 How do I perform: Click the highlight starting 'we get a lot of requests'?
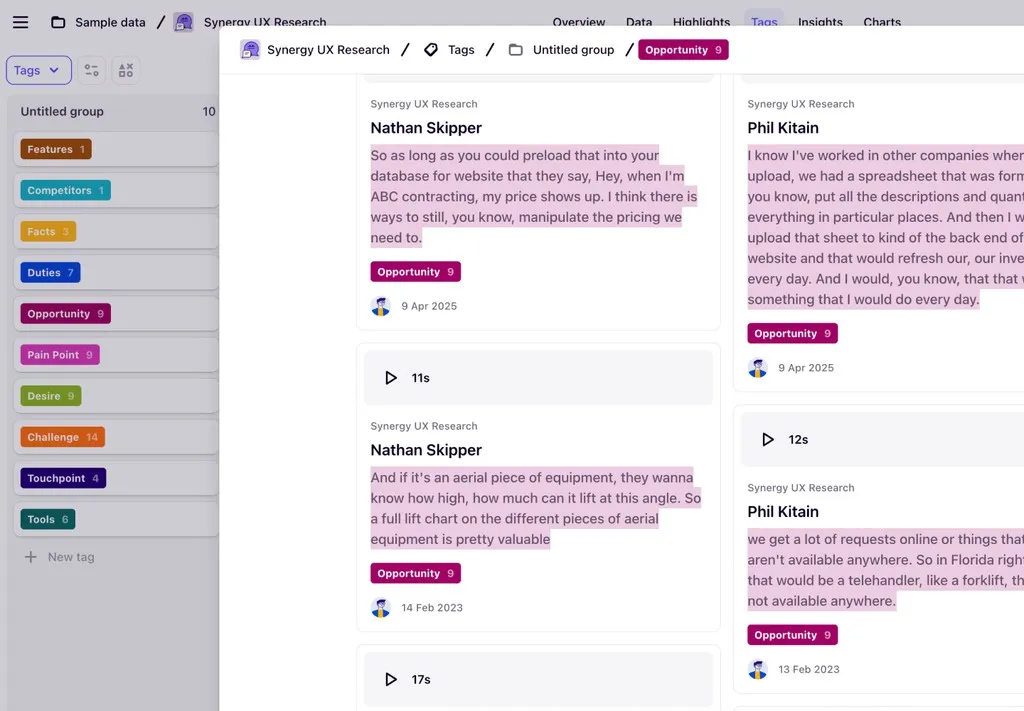coord(886,570)
